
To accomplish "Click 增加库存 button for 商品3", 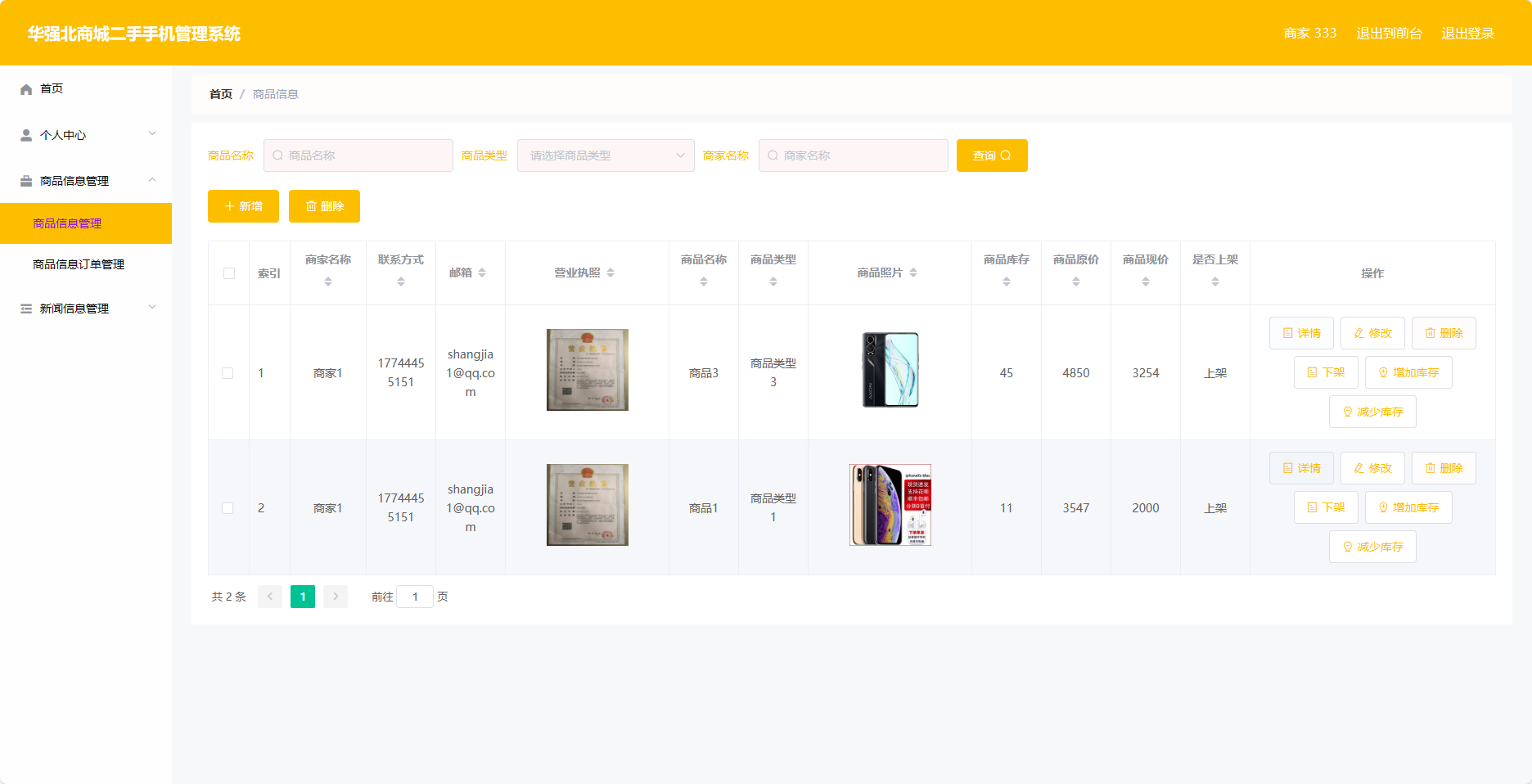I will [x=1408, y=372].
